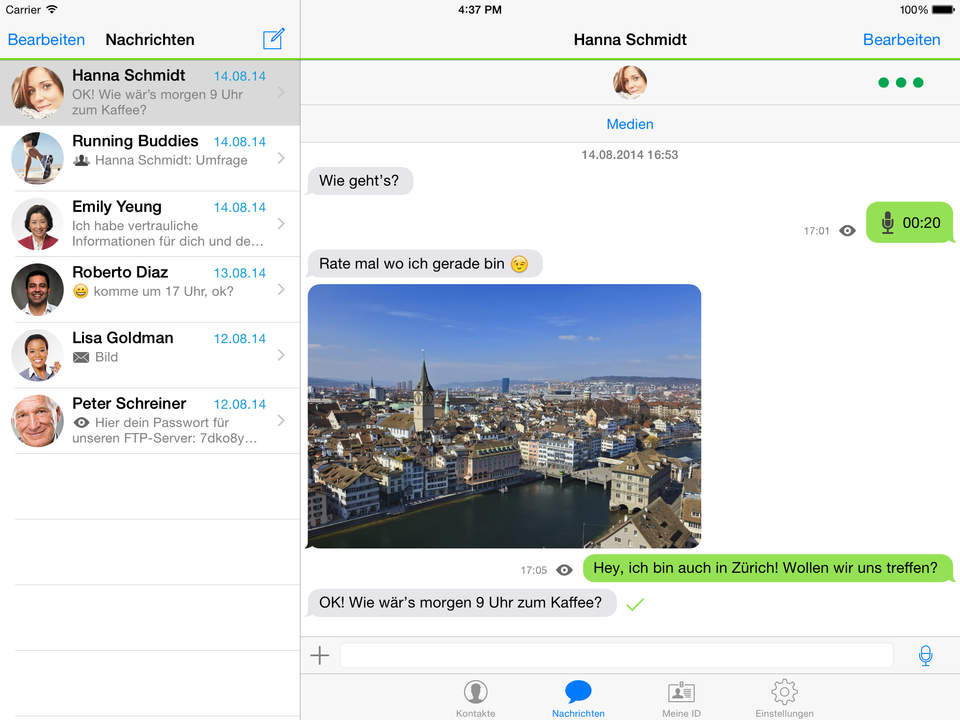Switch to the Meine ID tab
Viewport: 960px width, 720px height.
coord(681,697)
